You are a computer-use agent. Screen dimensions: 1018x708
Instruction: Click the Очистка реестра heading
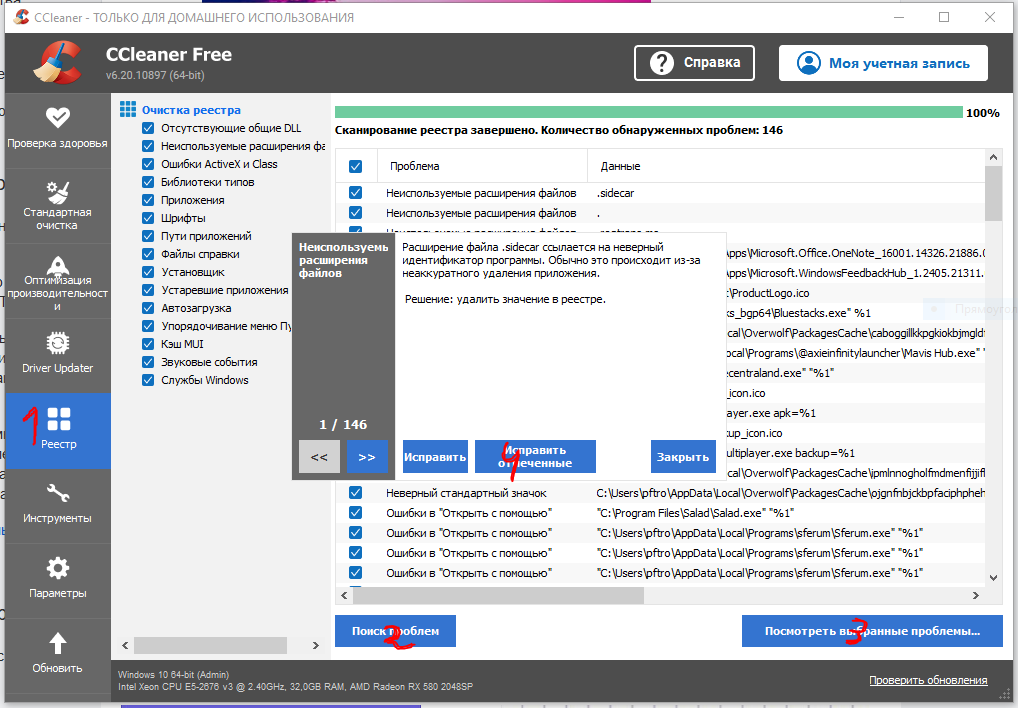coord(192,110)
